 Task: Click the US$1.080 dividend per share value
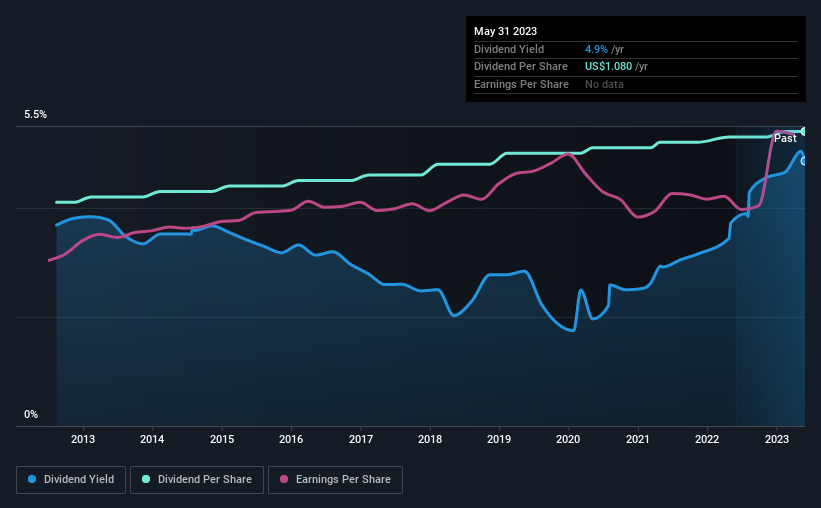tap(609, 67)
